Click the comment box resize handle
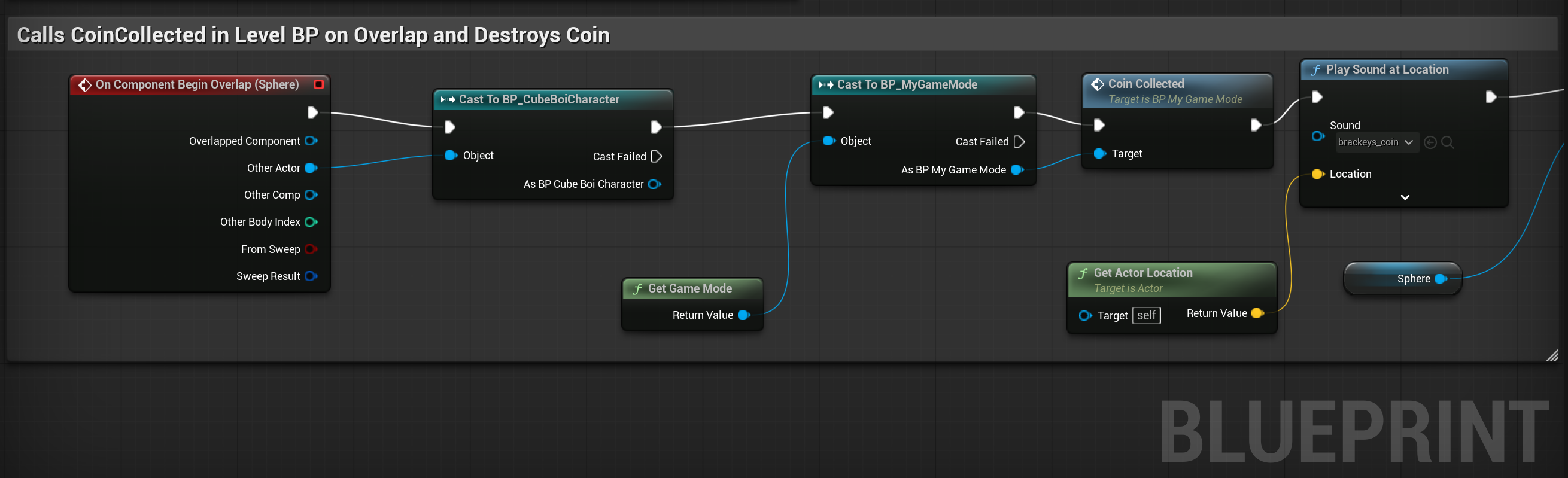This screenshot has height=478, width=1568. pyautogui.click(x=1553, y=355)
